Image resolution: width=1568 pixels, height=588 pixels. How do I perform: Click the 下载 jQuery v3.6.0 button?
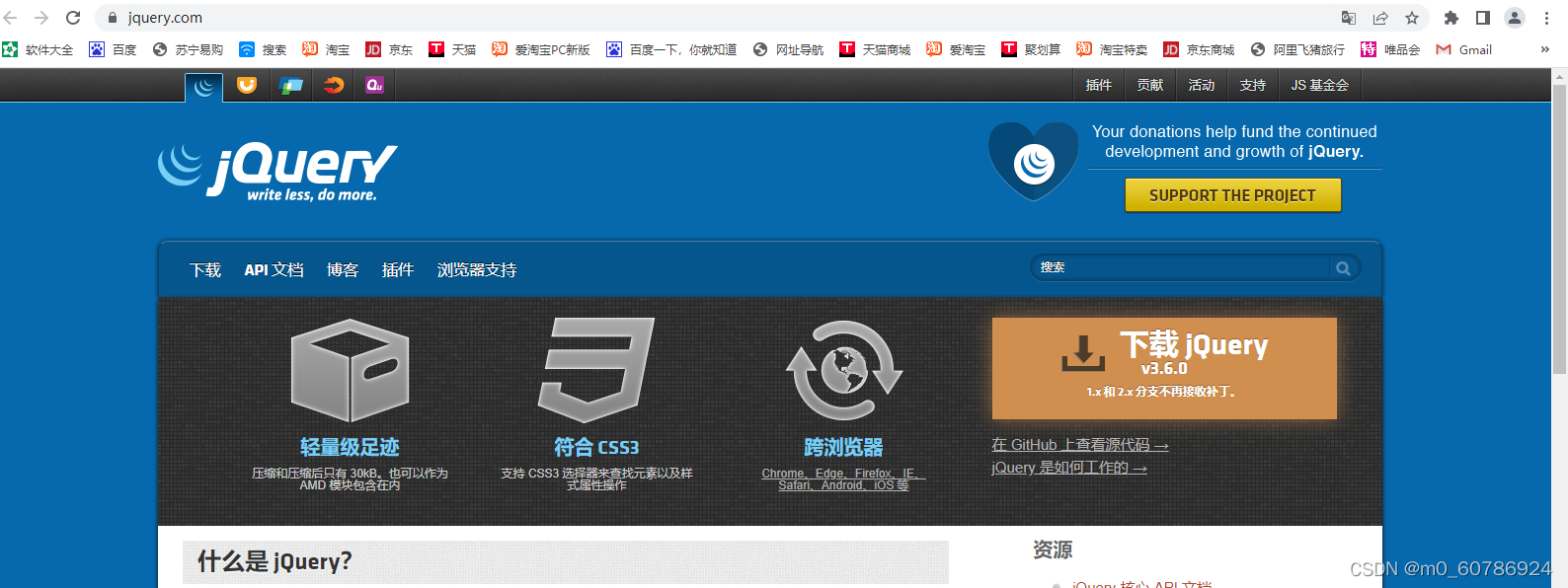click(1164, 368)
